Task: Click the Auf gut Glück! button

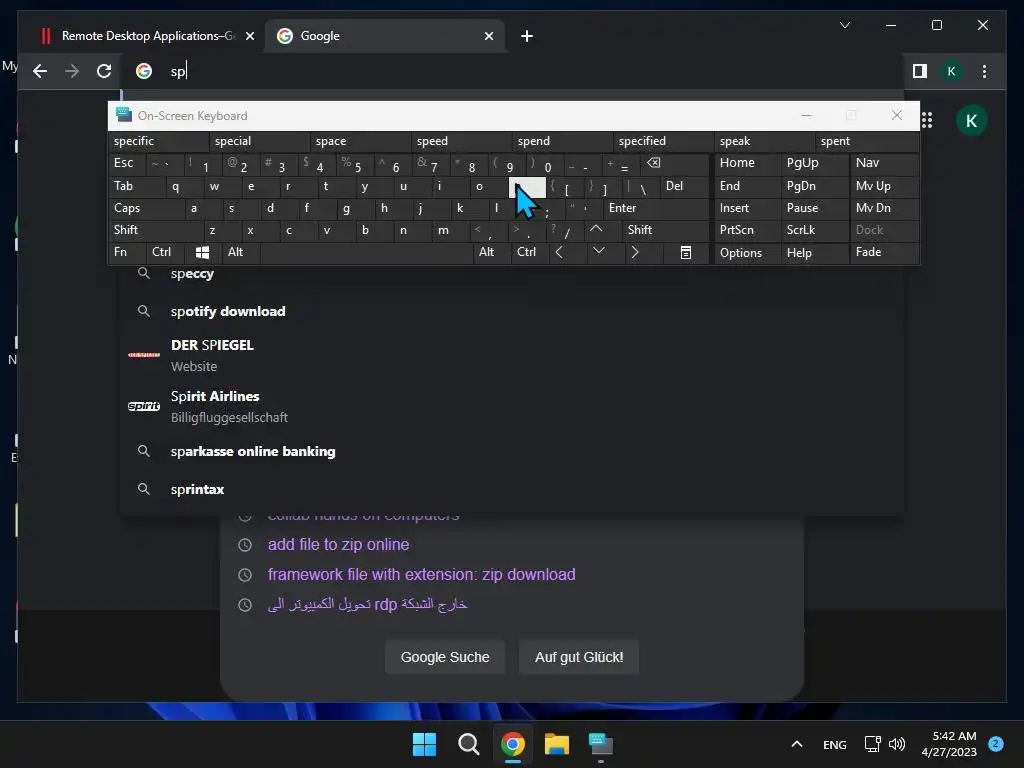Action: click(579, 657)
